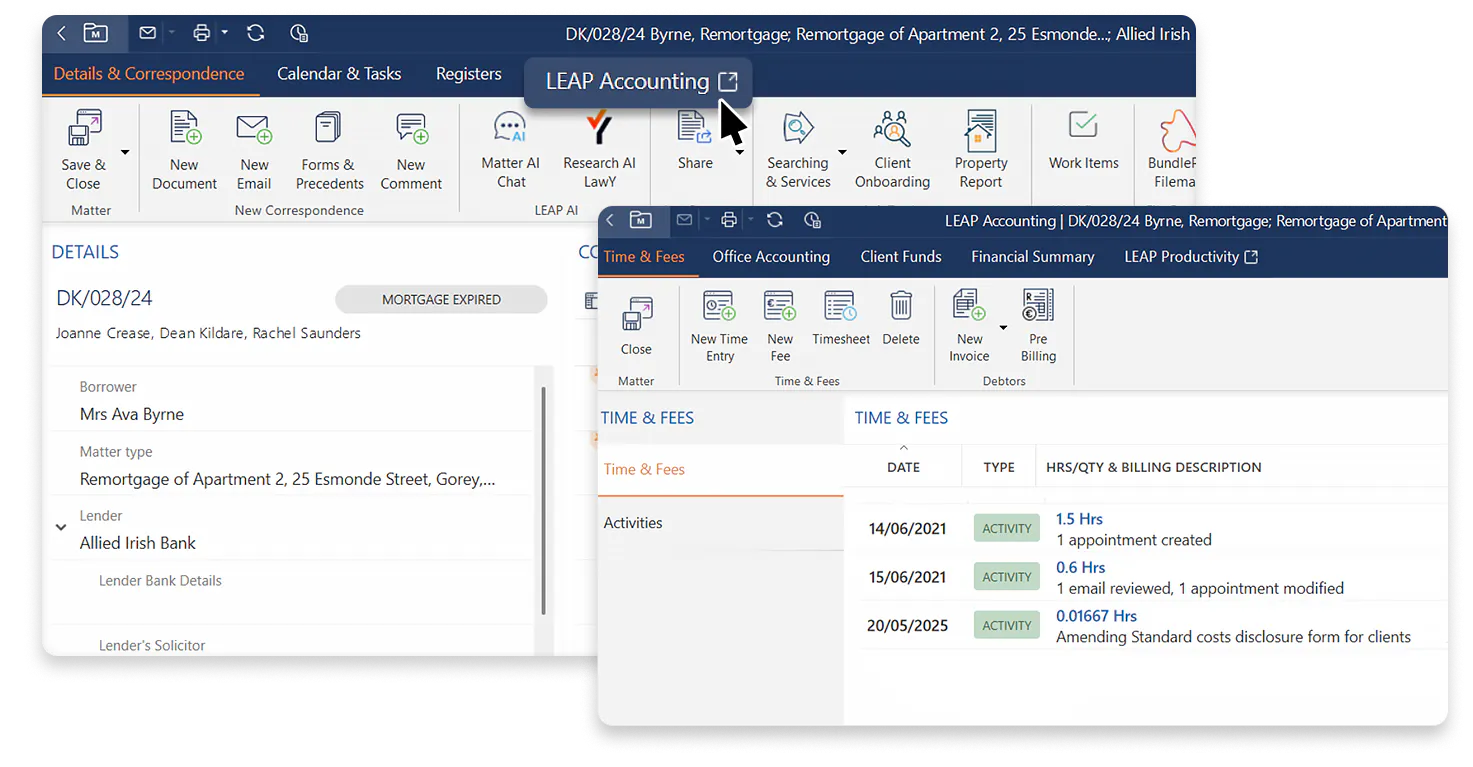Screen dimensions: 1473x767
Task: Open Forms & Precedents
Action: pos(329,150)
